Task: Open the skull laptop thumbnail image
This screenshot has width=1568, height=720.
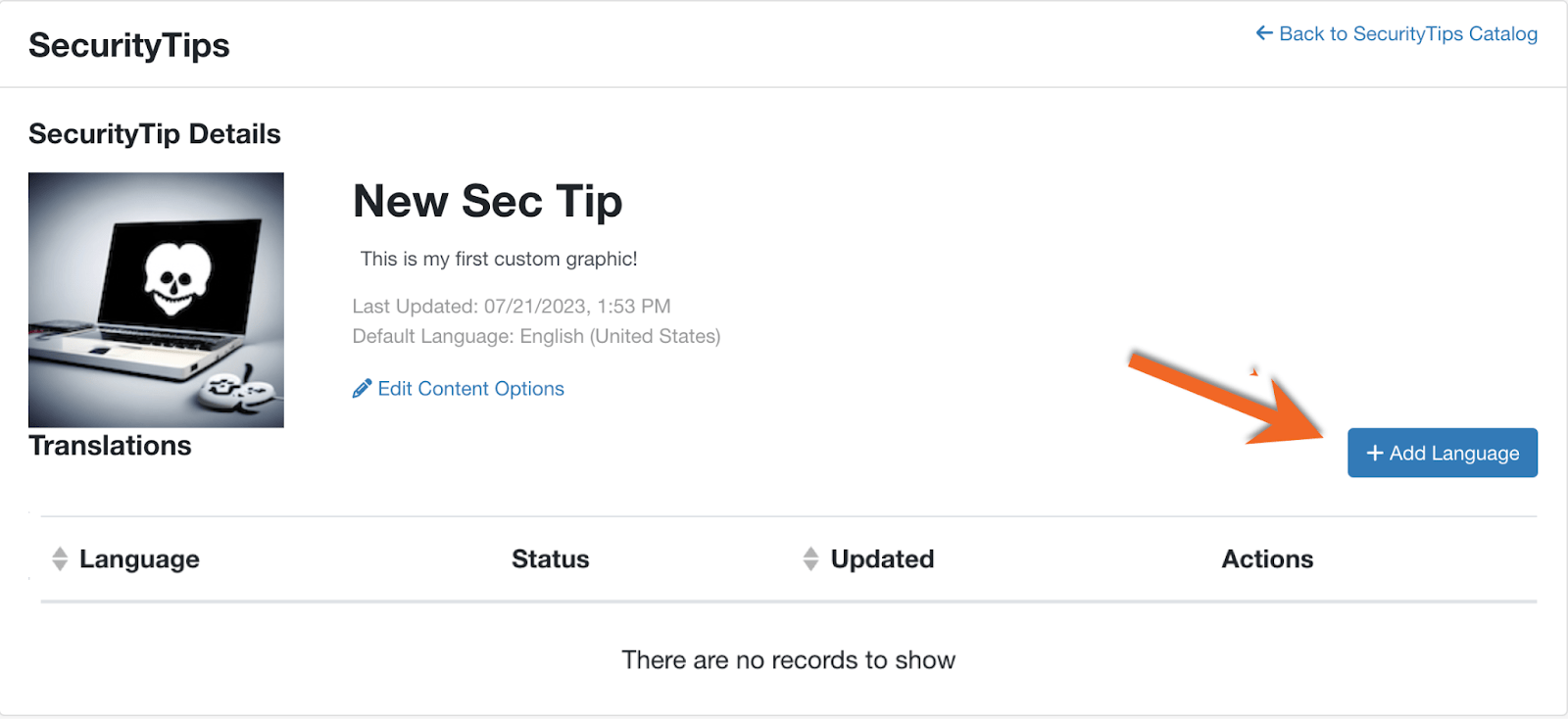Action: pyautogui.click(x=156, y=300)
